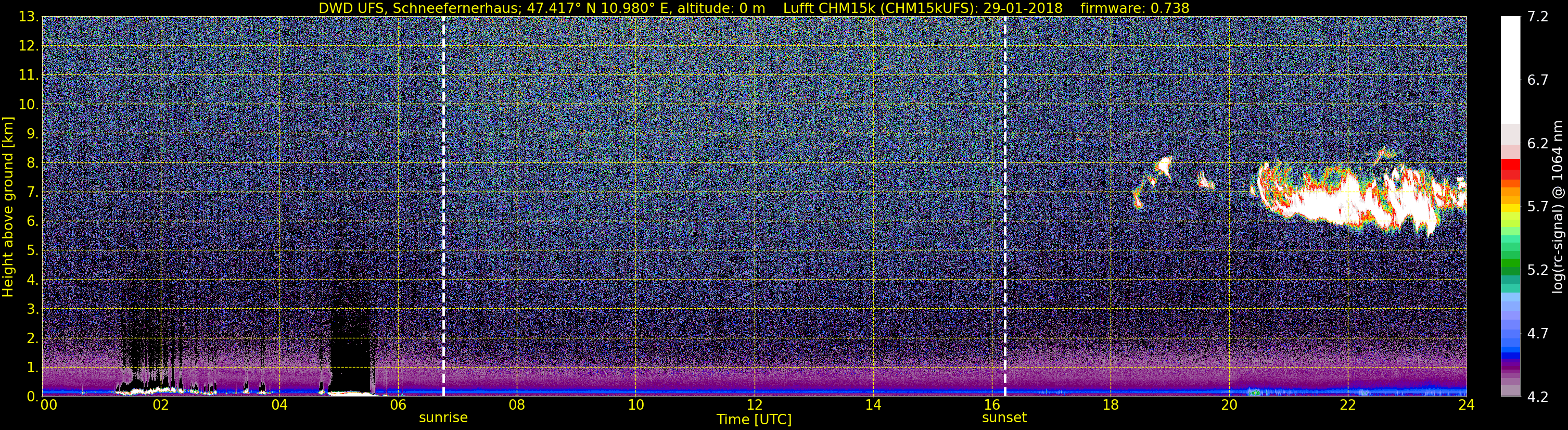
Task: Click the height tick label '5.'
Action: point(32,251)
